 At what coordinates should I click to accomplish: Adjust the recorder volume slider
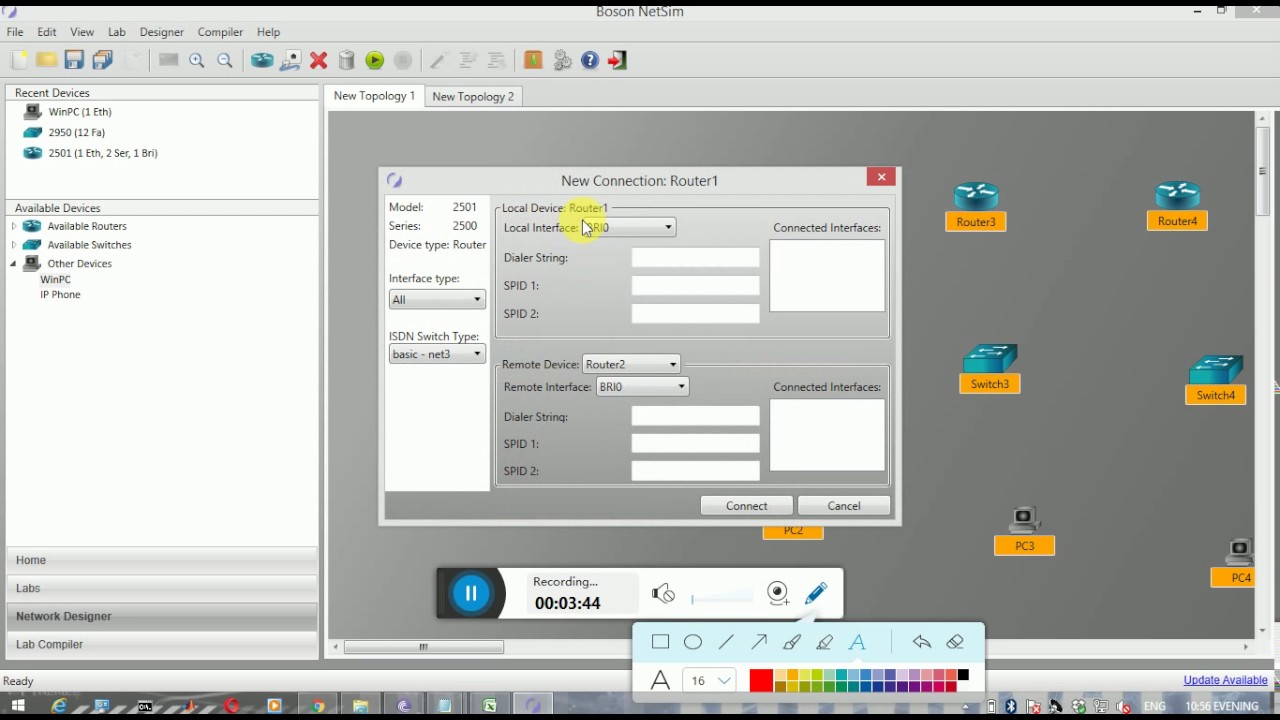tap(722, 598)
